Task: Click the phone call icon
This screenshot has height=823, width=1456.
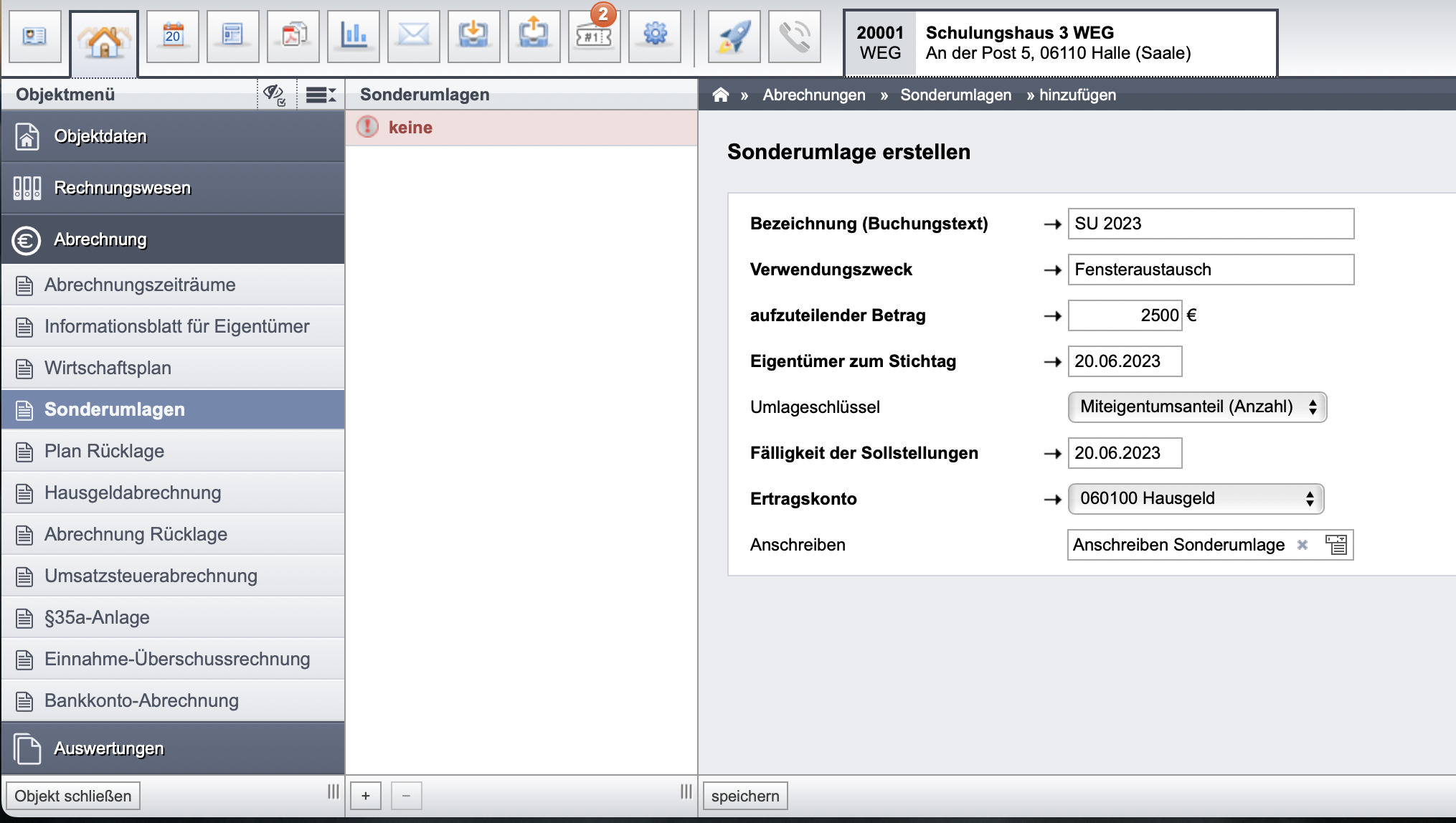Action: (x=795, y=36)
